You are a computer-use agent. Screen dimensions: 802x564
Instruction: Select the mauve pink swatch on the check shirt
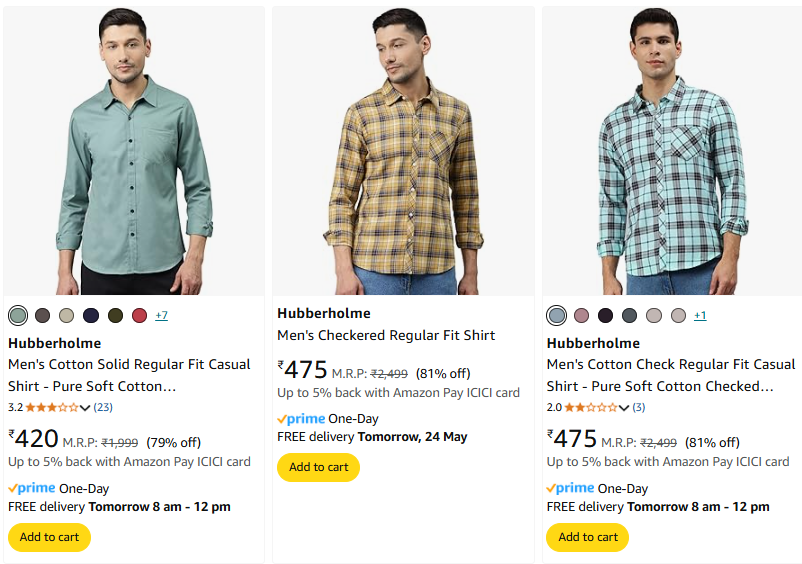pyautogui.click(x=581, y=316)
